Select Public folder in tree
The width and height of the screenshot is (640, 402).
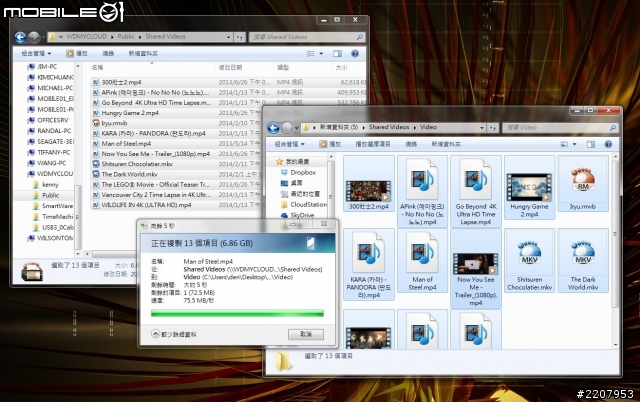pyautogui.click(x=46, y=195)
